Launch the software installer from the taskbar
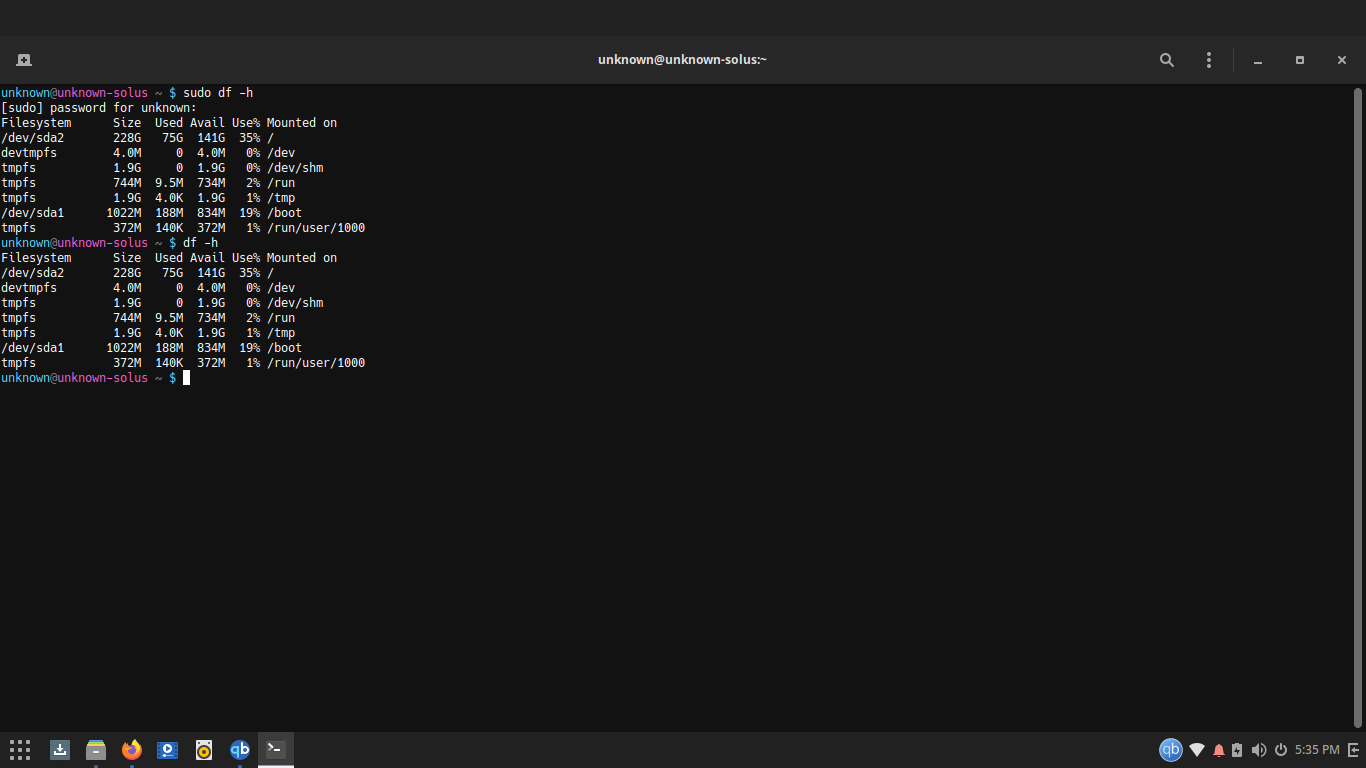The width and height of the screenshot is (1366, 768). click(x=60, y=749)
